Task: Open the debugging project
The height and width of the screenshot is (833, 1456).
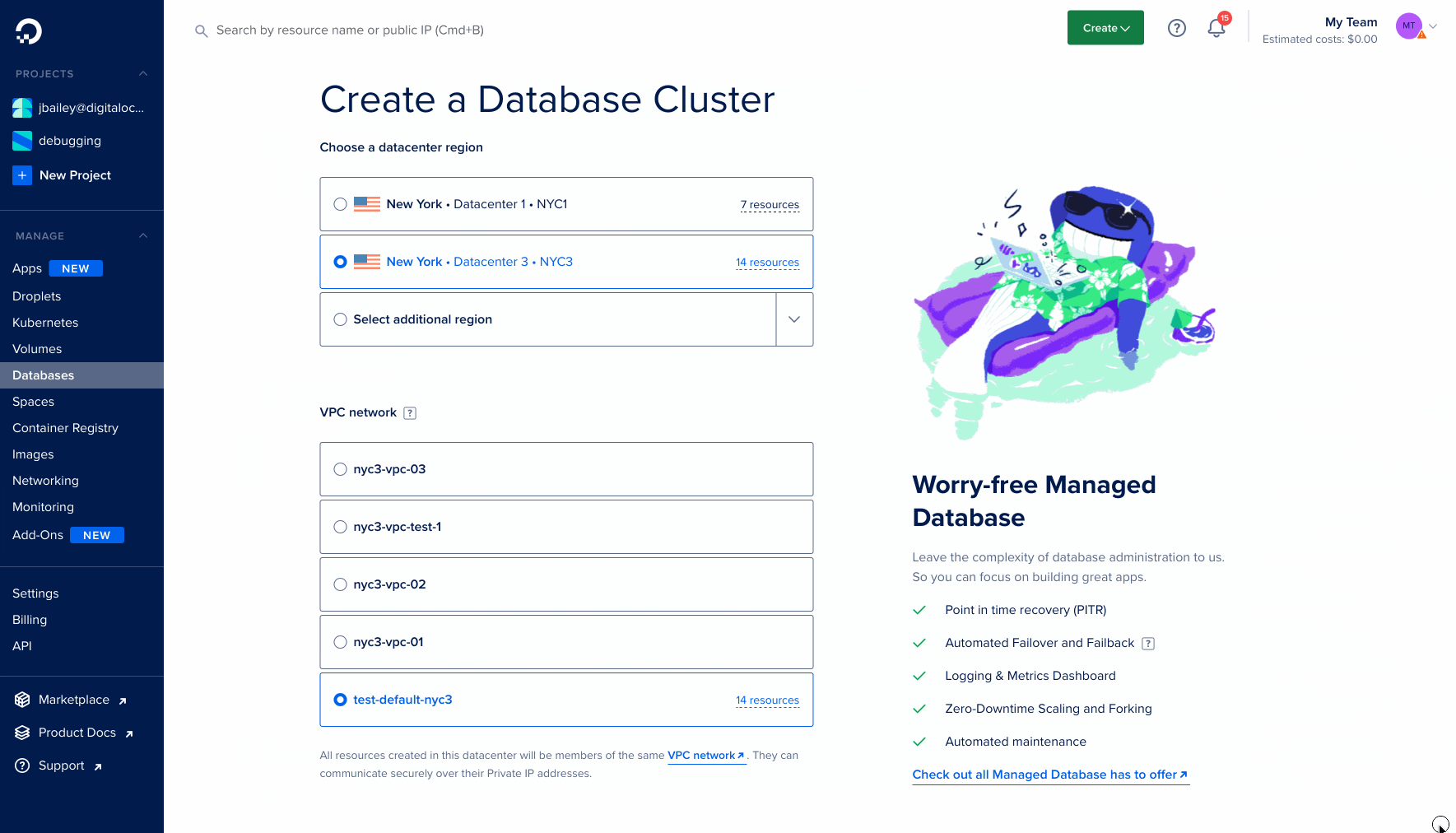Action: 70,141
